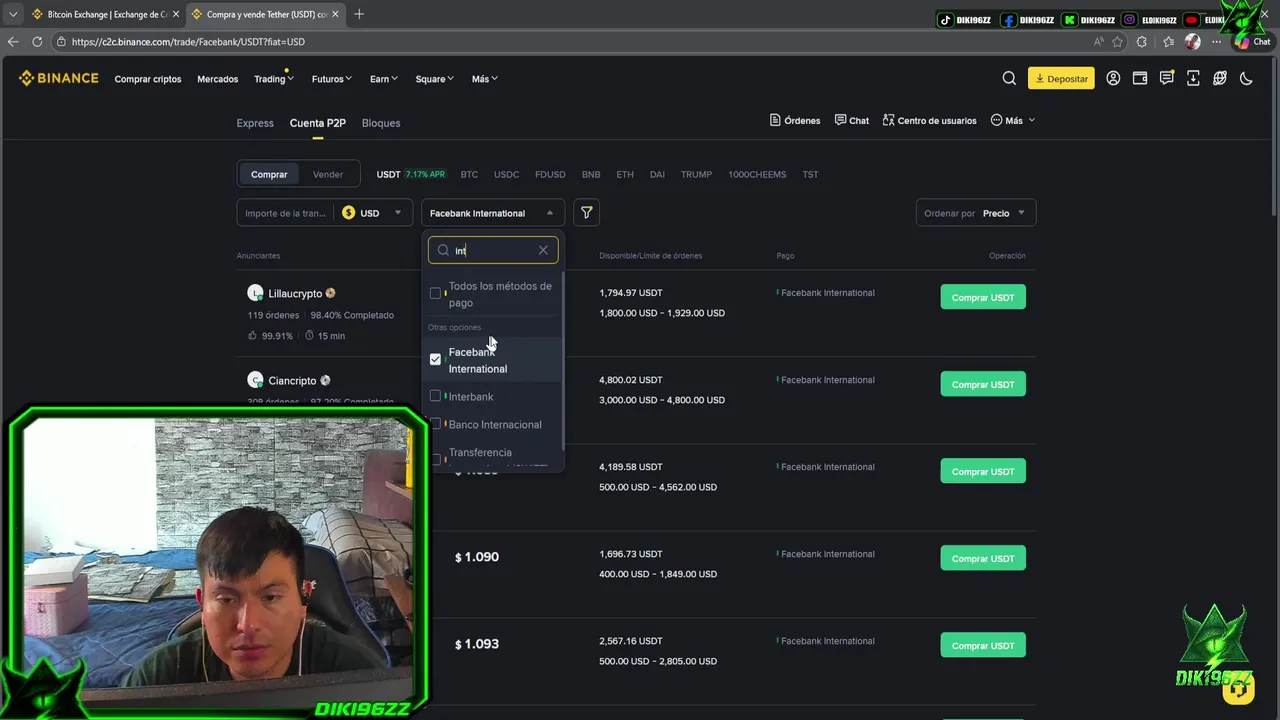
Task: Expand the Square menu
Action: point(435,79)
